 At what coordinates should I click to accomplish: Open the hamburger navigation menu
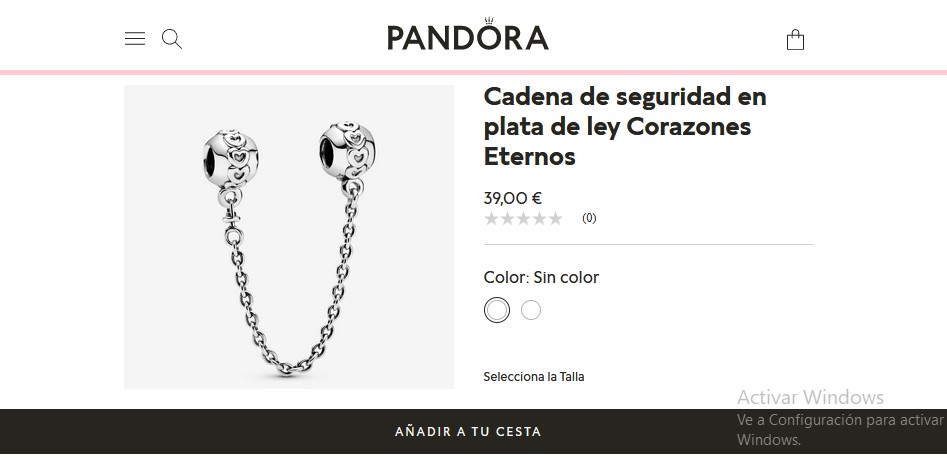(x=135, y=39)
